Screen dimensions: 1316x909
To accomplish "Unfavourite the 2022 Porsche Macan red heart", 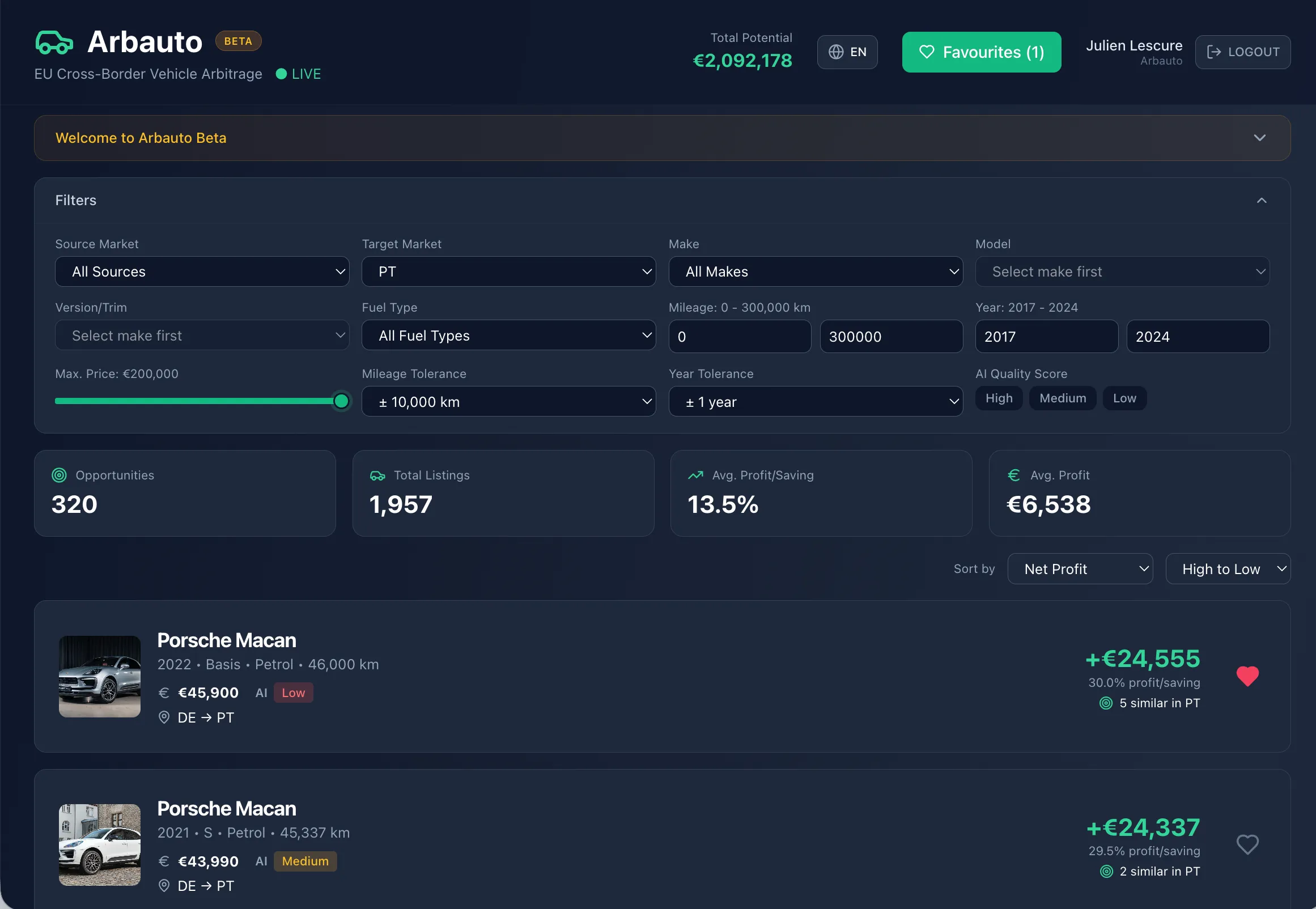I will (x=1247, y=676).
